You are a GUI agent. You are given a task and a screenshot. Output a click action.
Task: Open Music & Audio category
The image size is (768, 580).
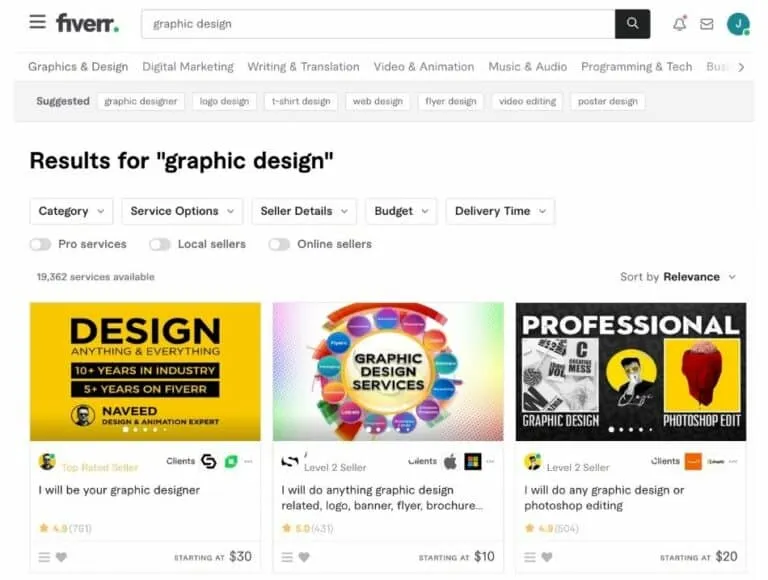pyautogui.click(x=528, y=67)
